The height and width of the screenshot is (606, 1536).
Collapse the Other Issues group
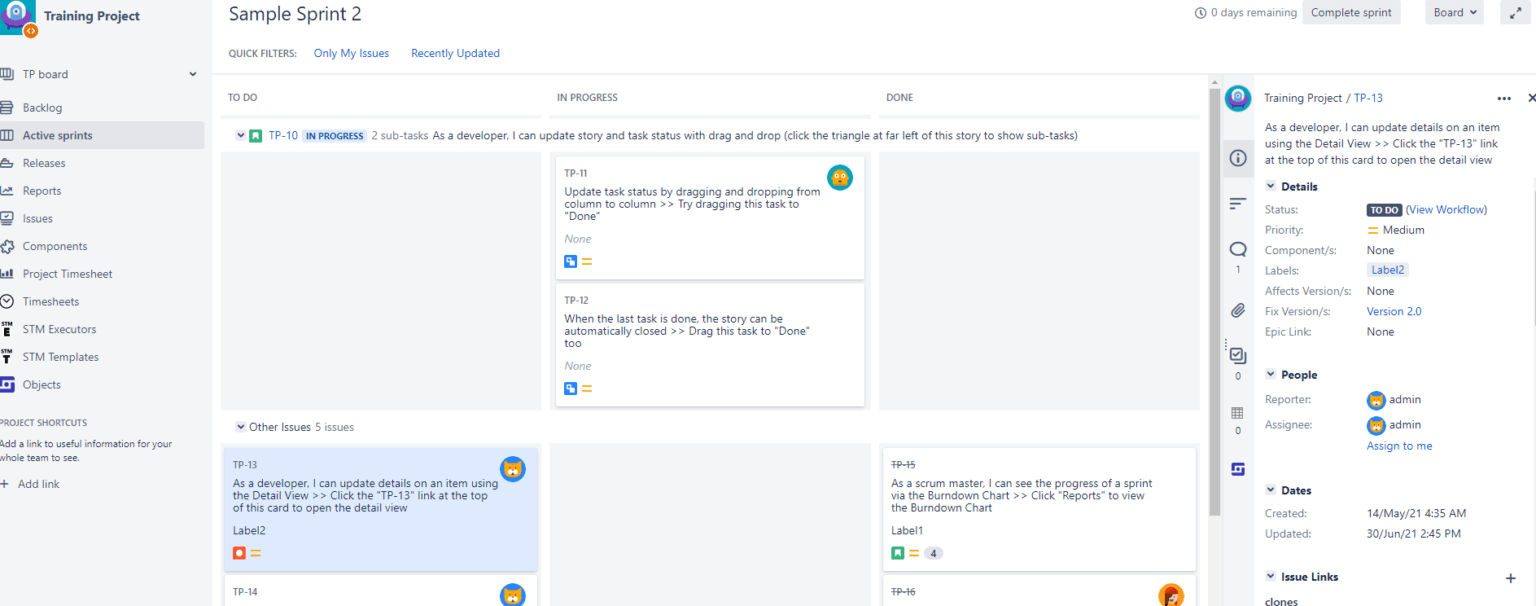pos(240,427)
